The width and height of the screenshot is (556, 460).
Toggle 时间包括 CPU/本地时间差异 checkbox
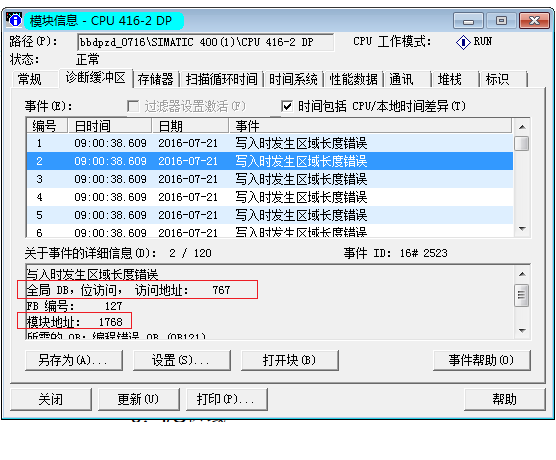[287, 106]
